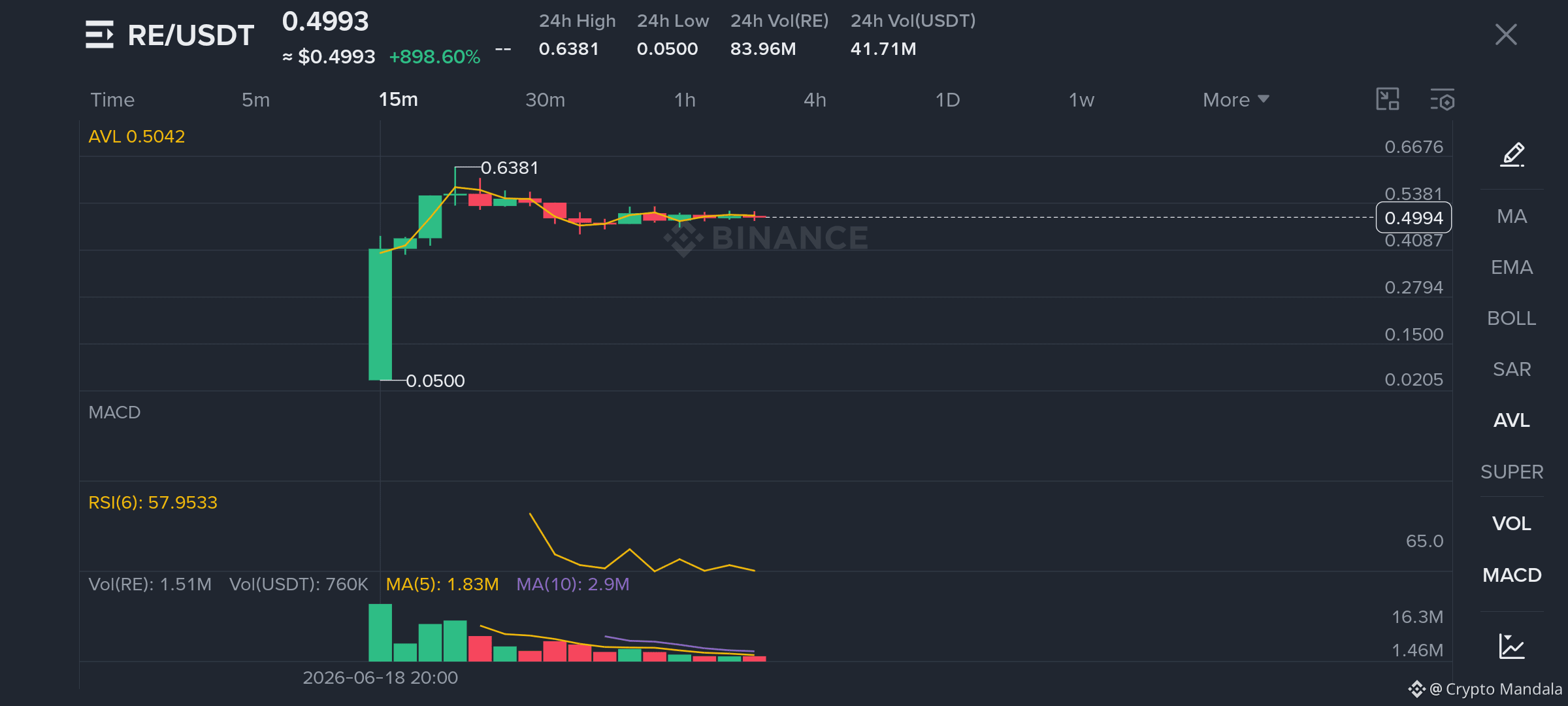
Task: Click the MA(5): 1.83M volume label
Action: pyautogui.click(x=442, y=584)
